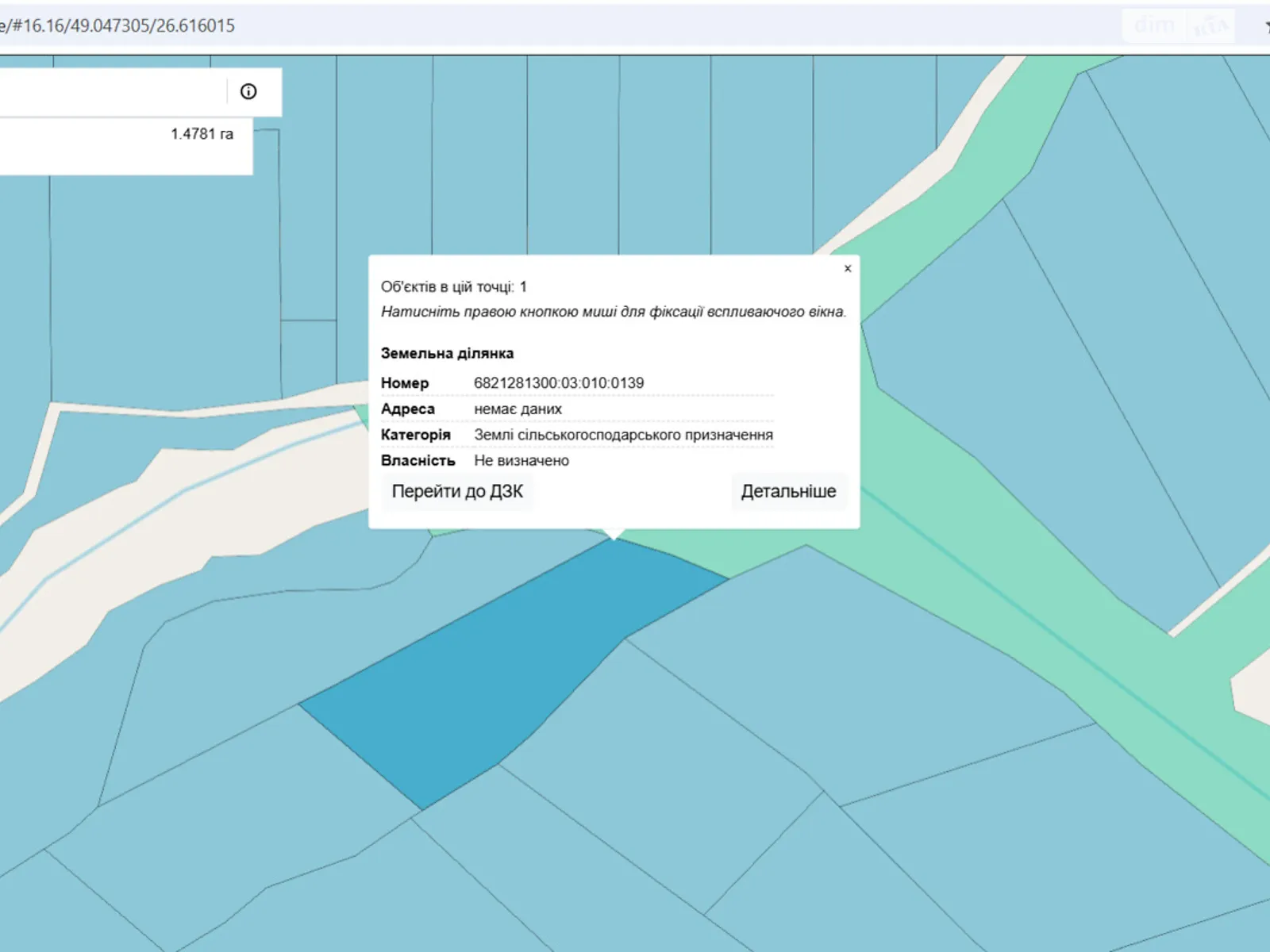This screenshot has height=952, width=1270.
Task: Open Детальніше for parcel details
Action: point(788,492)
